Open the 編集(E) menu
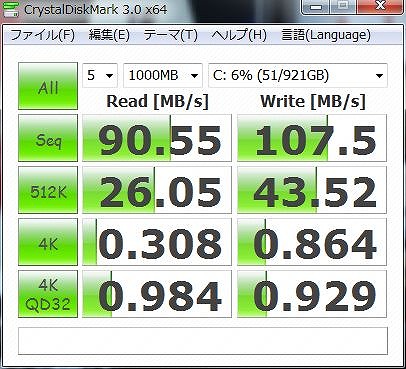 coord(109,35)
